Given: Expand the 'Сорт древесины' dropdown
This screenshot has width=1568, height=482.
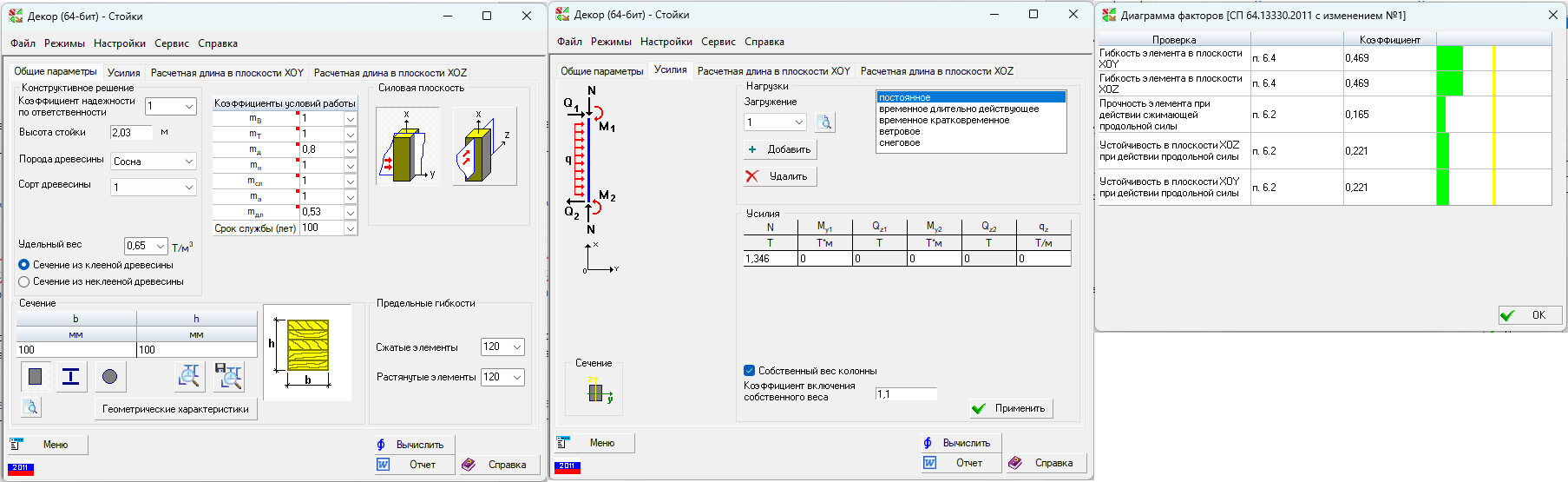Looking at the screenshot, I should (154, 188).
